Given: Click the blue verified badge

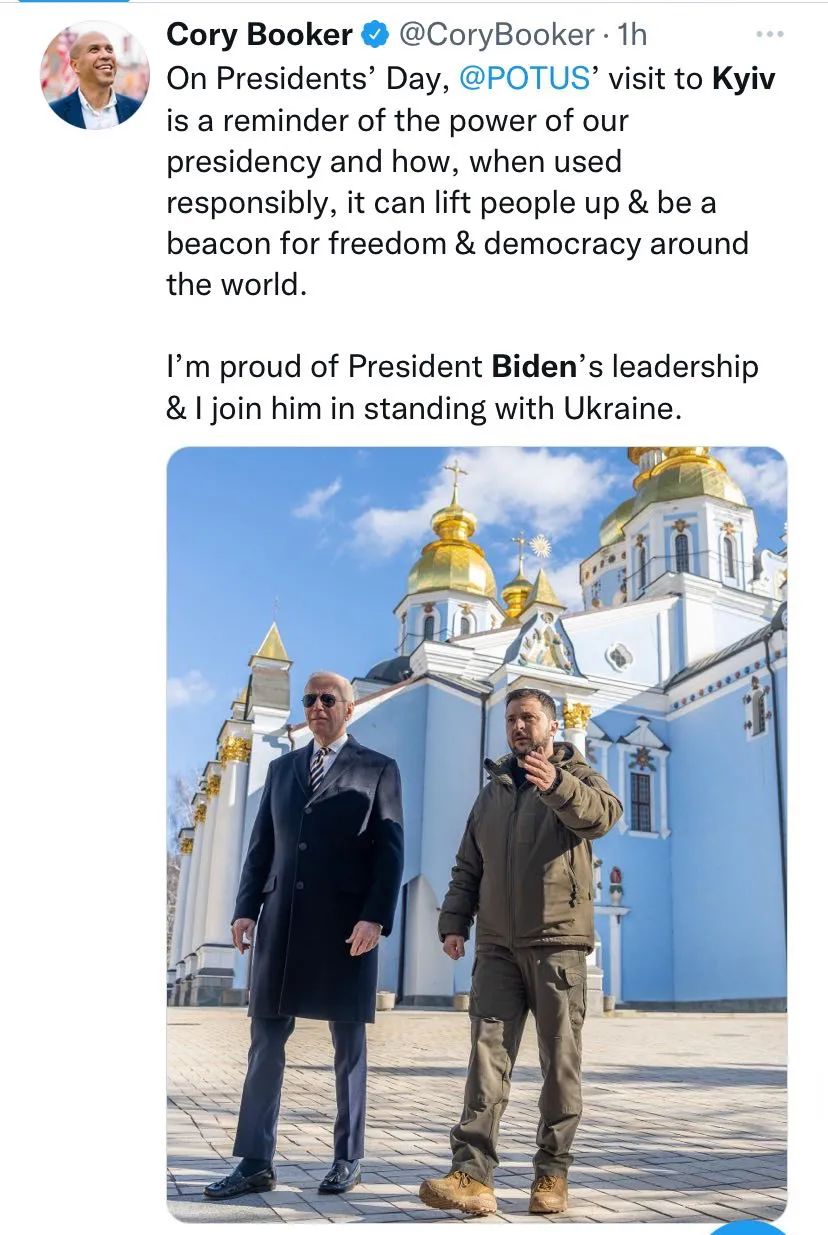Looking at the screenshot, I should (x=375, y=35).
